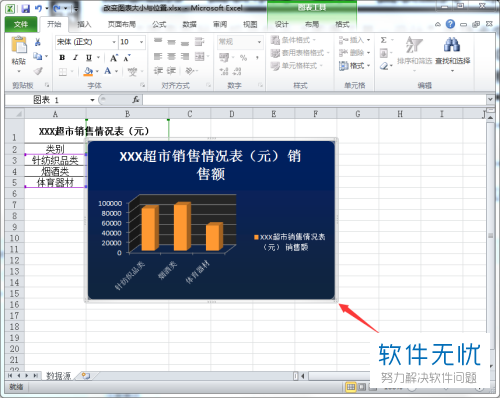Decrease indent in alignment group
500x398 pixels.
[x=158, y=71]
